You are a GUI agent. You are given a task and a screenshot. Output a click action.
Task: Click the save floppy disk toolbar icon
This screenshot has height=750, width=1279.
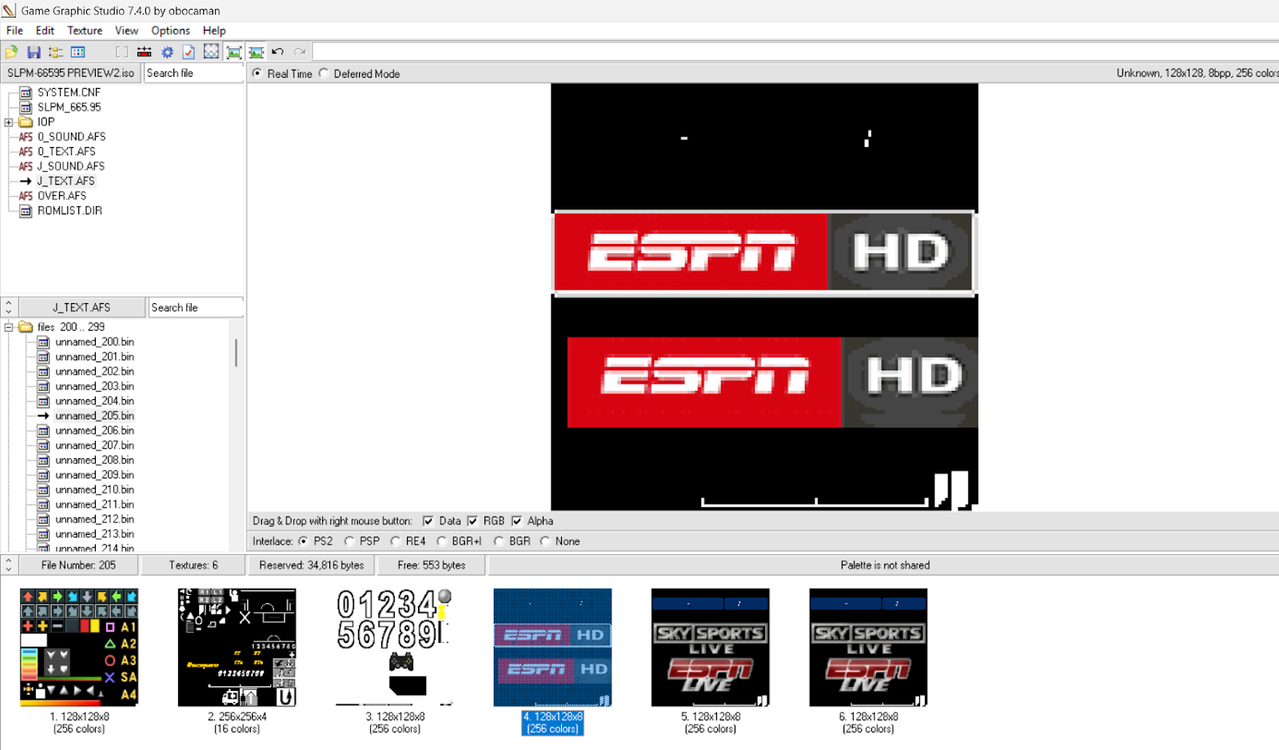point(33,52)
